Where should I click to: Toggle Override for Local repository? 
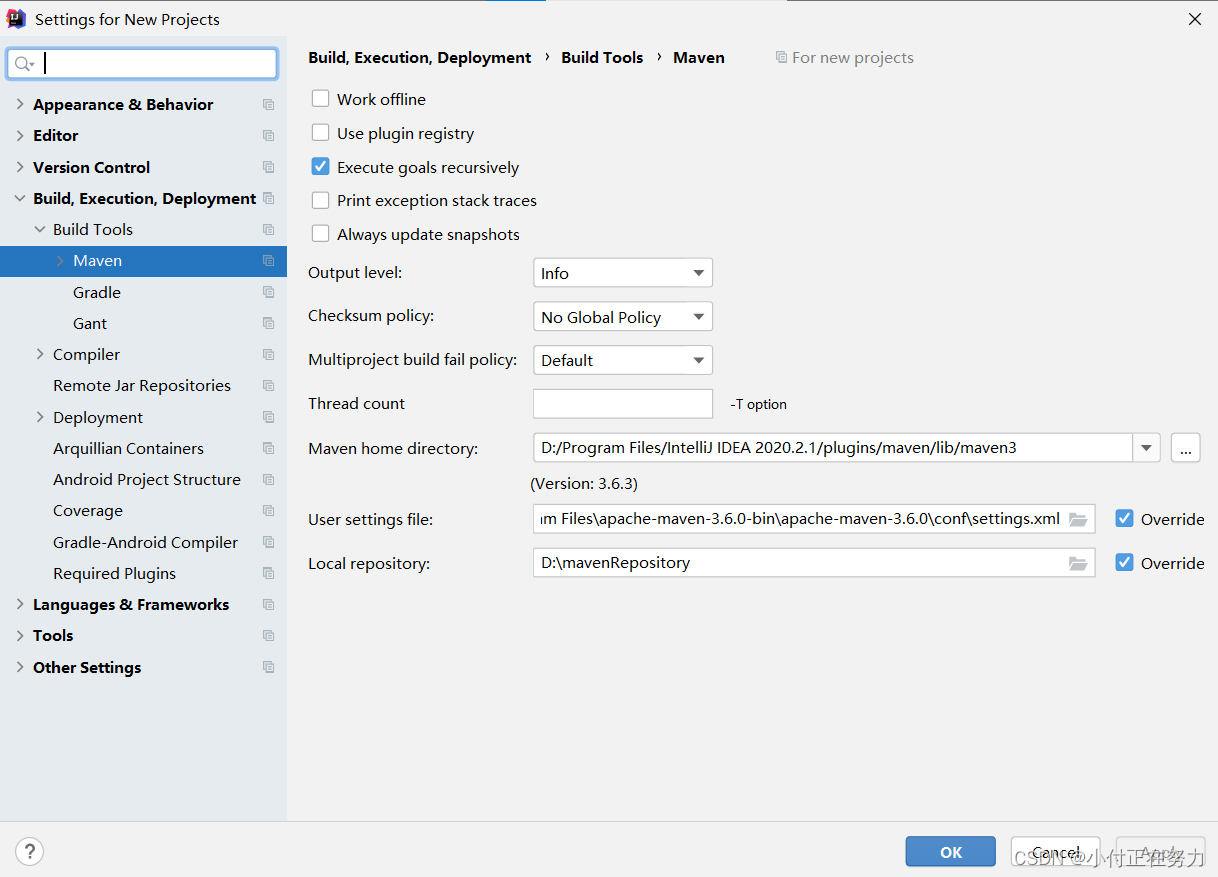(x=1124, y=563)
